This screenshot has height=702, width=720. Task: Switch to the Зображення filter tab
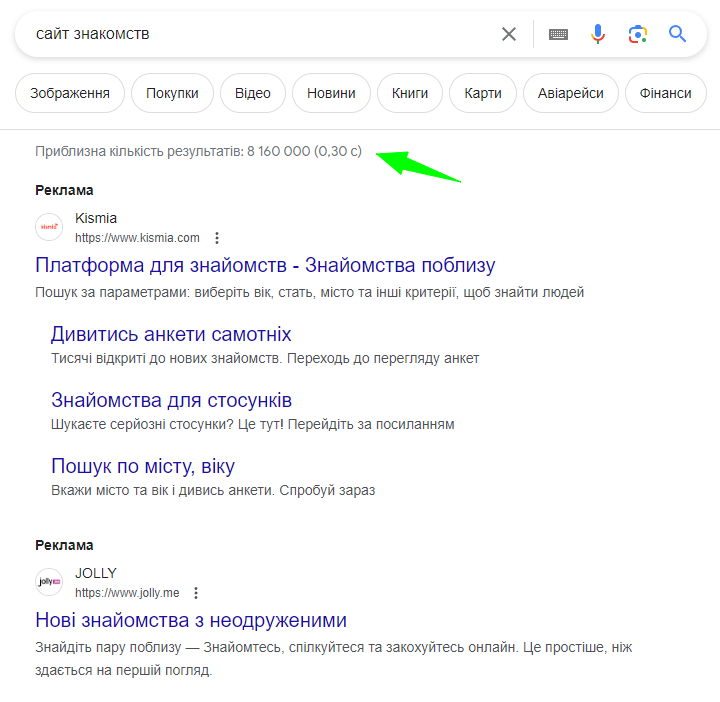coord(70,93)
